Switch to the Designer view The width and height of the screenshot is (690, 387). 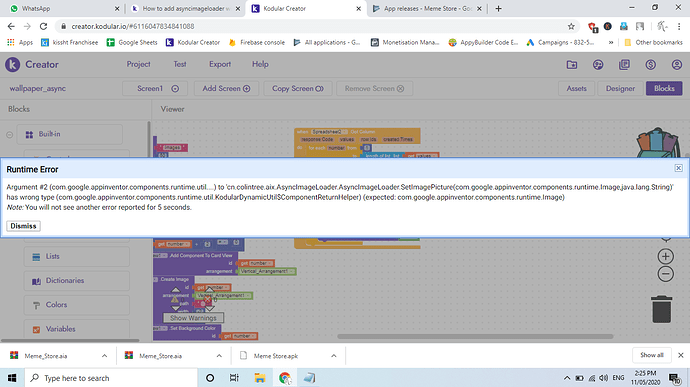(620, 88)
